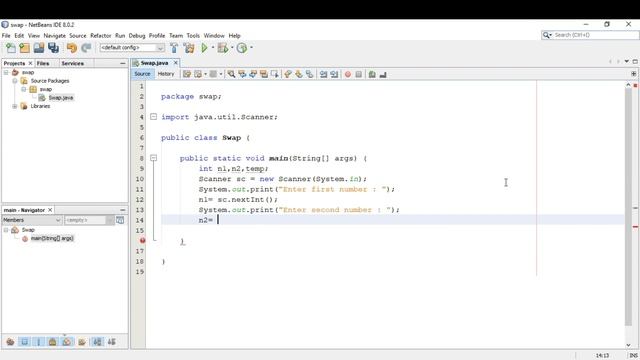Switch to the History editor view
This screenshot has width=640, height=360.
tap(166, 74)
